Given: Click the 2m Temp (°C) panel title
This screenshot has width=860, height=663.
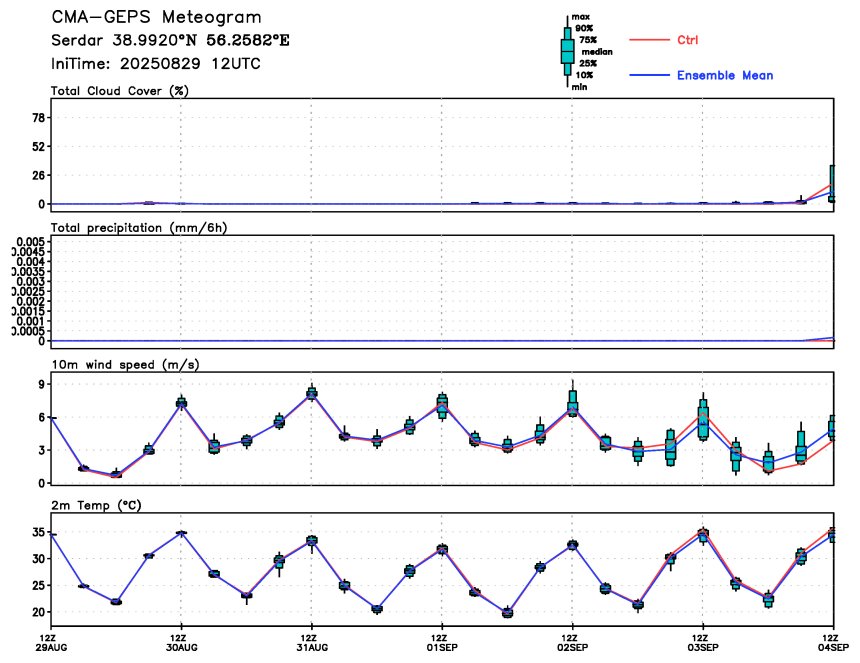Looking at the screenshot, I should tap(96, 506).
